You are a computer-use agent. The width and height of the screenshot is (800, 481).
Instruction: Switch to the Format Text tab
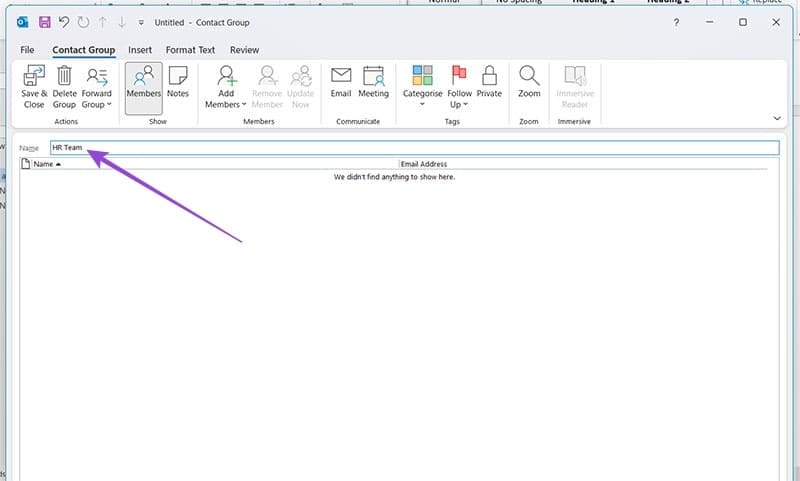click(190, 50)
